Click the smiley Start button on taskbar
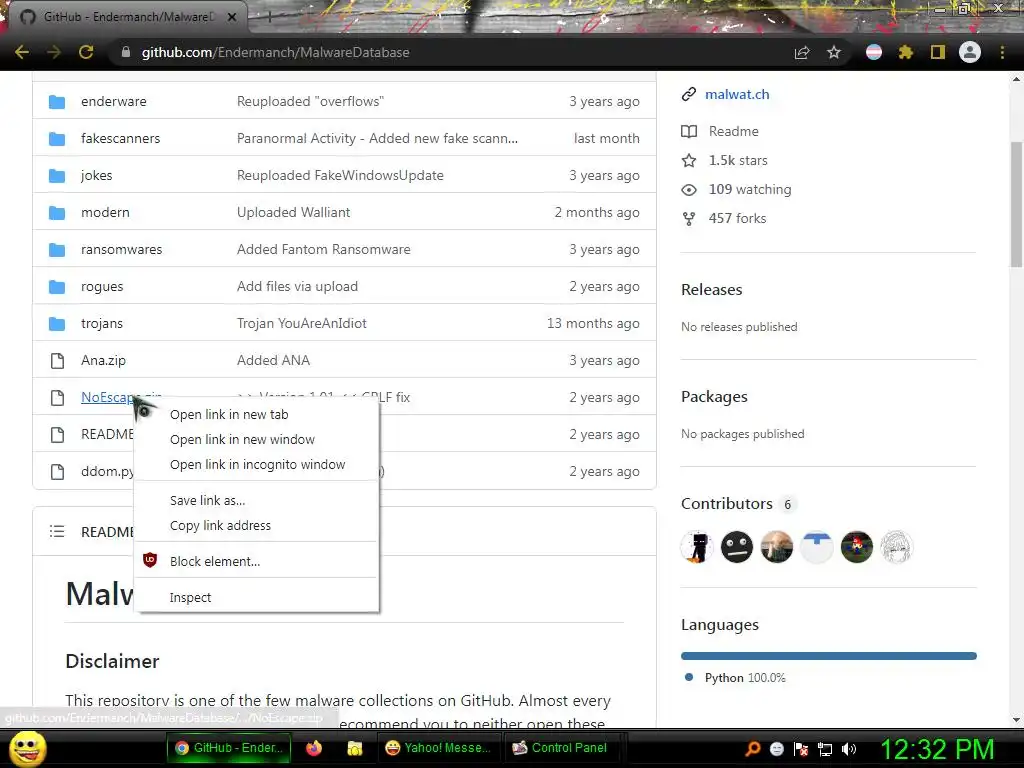 [27, 749]
